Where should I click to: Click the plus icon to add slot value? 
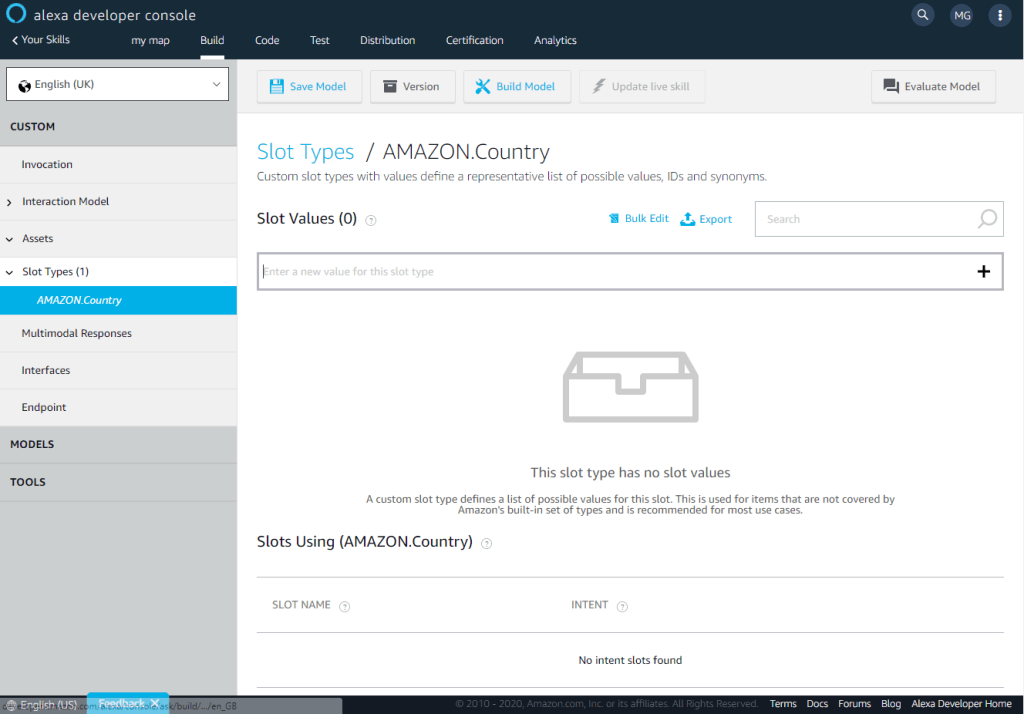(983, 271)
